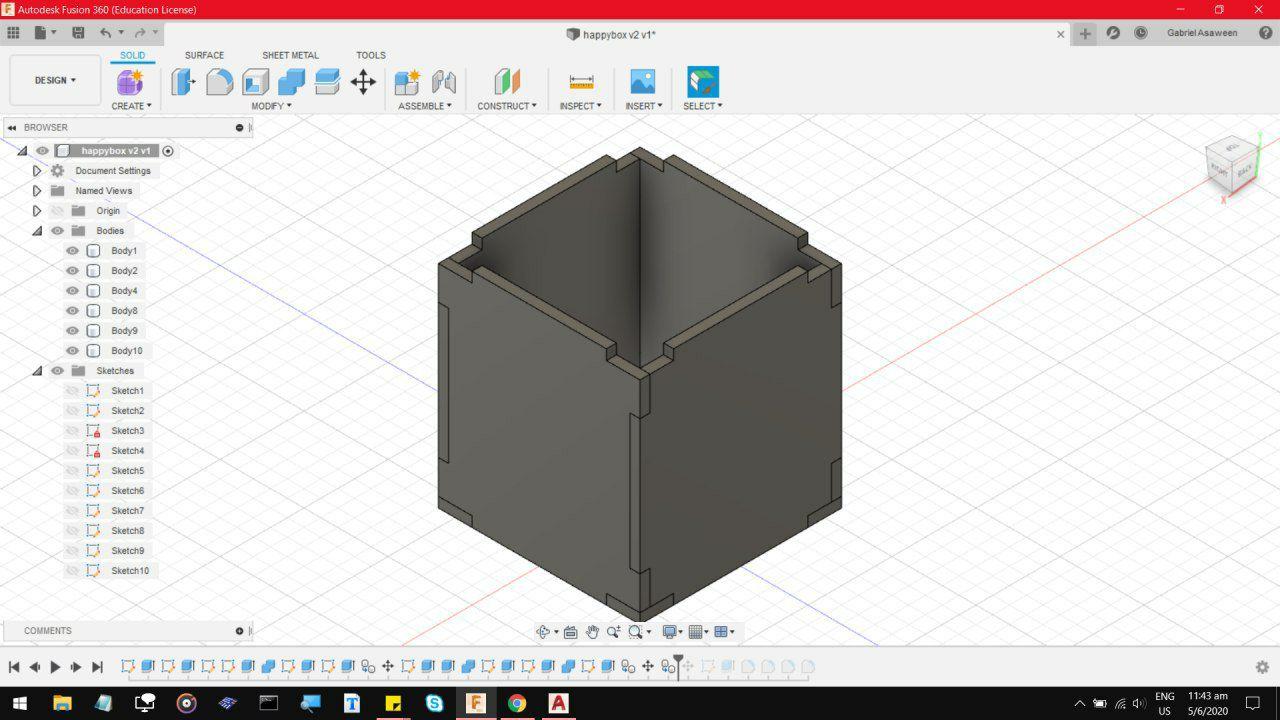Jump to timeline beginning

coord(14,667)
